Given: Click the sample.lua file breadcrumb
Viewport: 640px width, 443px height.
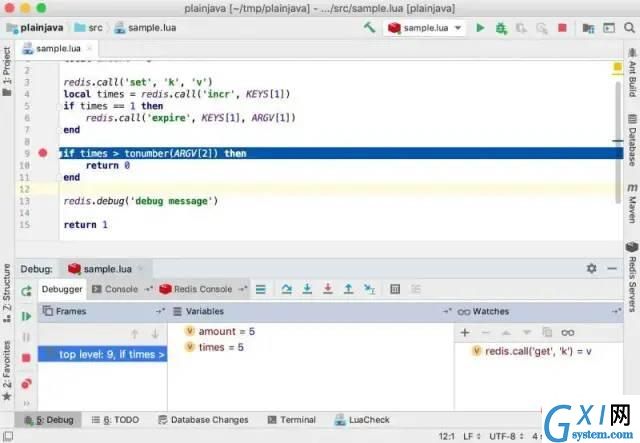Looking at the screenshot, I should (x=145, y=28).
